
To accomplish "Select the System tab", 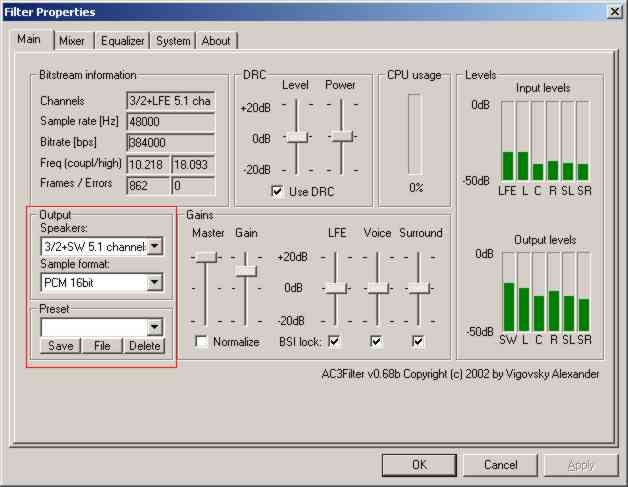I will [x=173, y=41].
